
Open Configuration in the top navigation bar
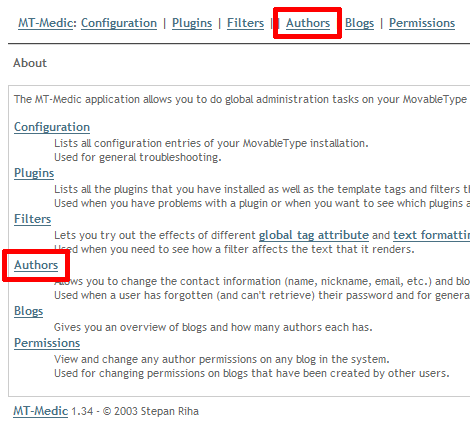point(119,23)
